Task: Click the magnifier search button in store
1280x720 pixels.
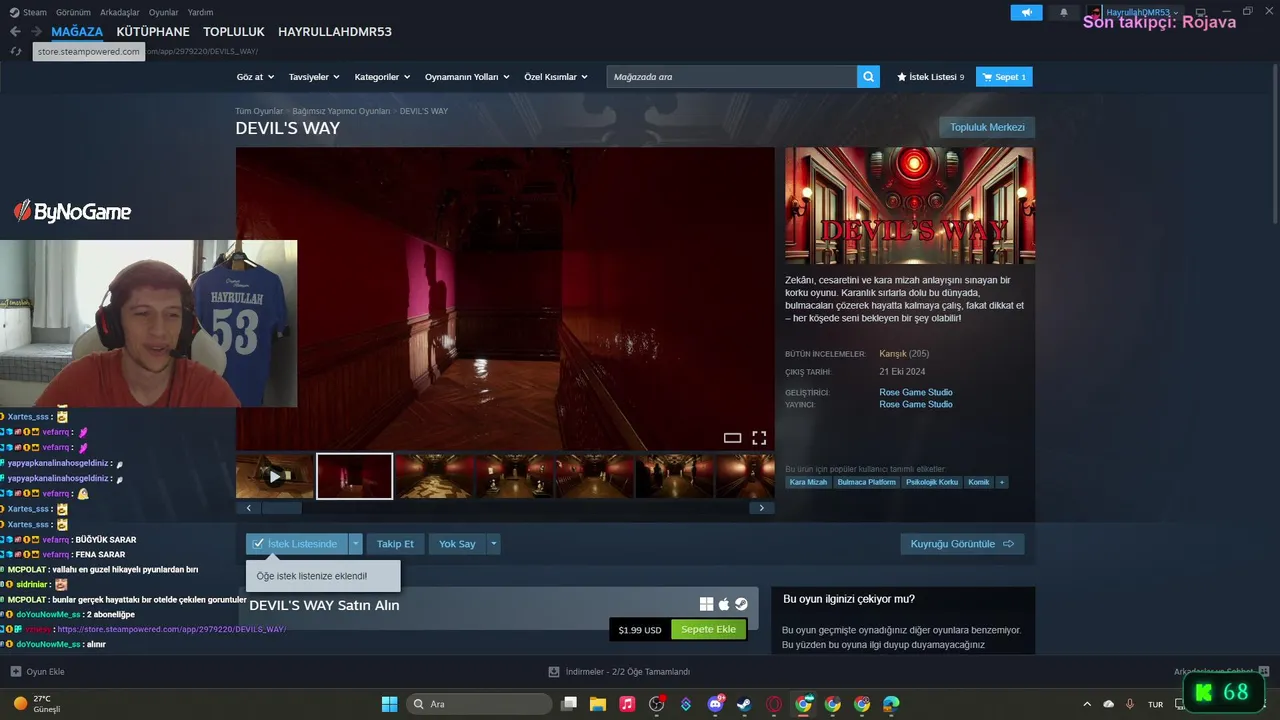Action: point(869,77)
